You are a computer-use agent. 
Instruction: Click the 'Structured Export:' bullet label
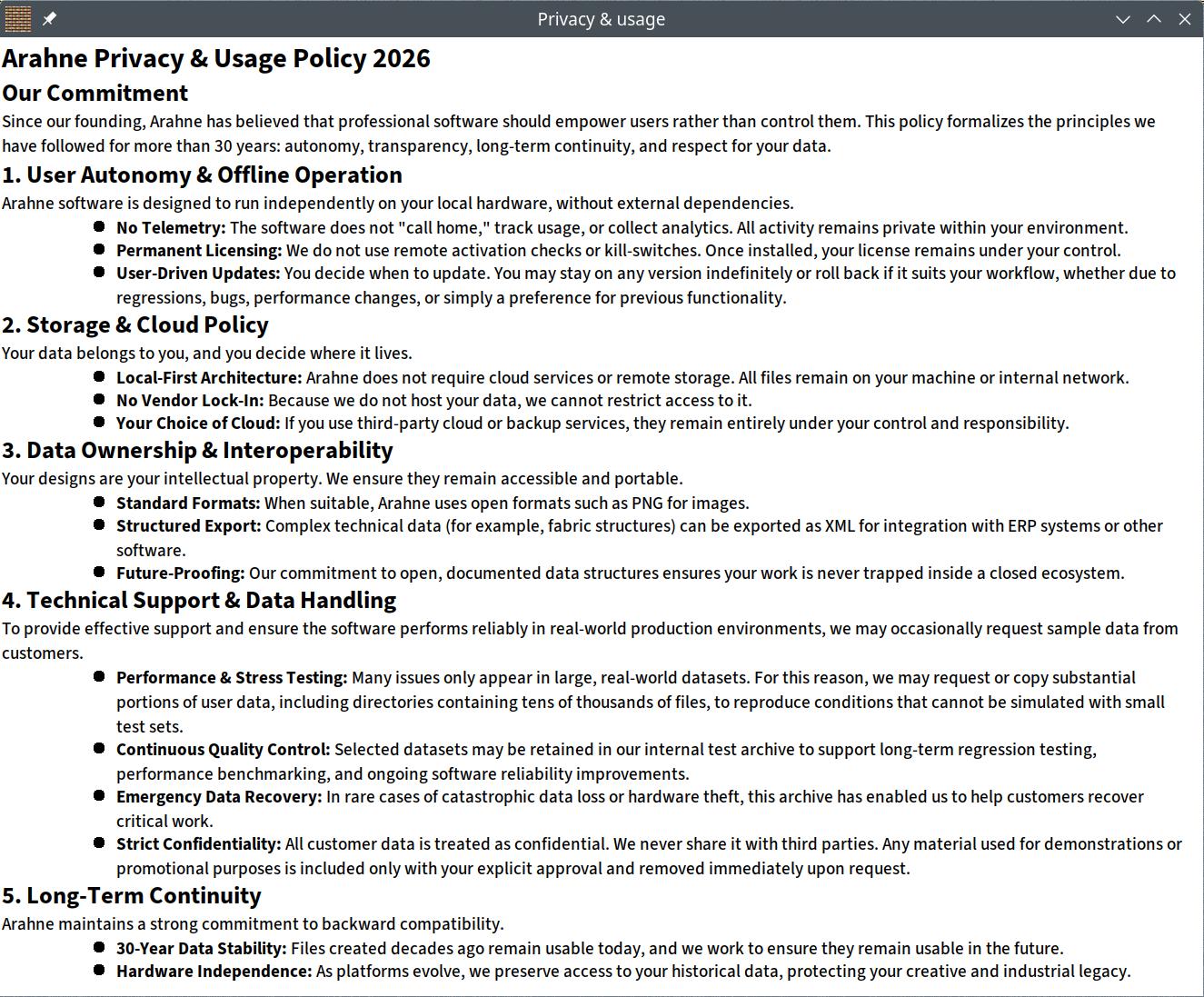[188, 526]
